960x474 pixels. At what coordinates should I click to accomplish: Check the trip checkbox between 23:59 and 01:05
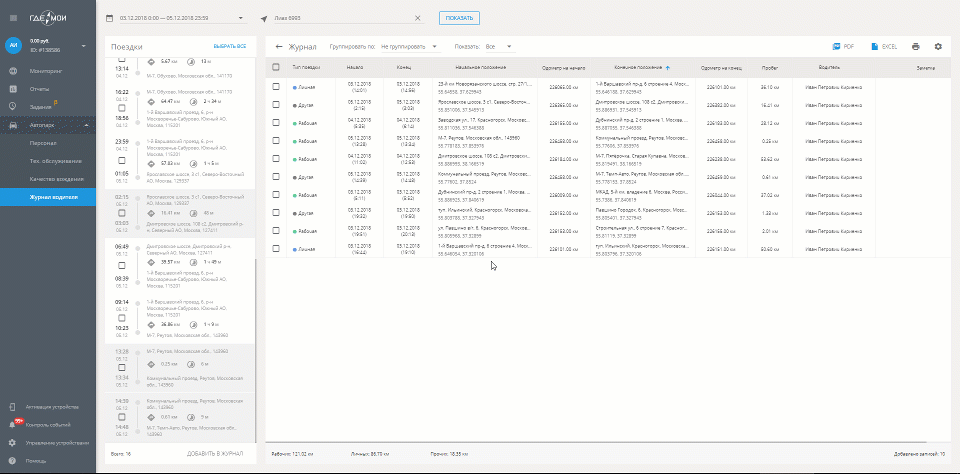[x=121, y=160]
